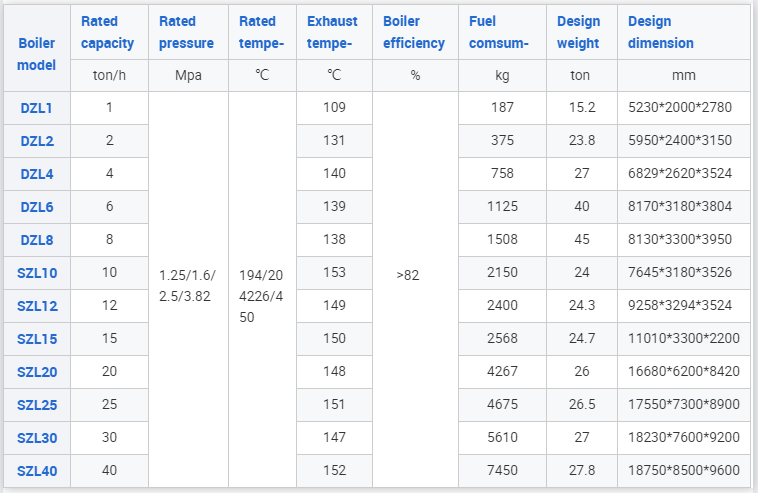Open the DZL2 boiler model link
Viewport: 758px width, 493px height.
(x=37, y=141)
